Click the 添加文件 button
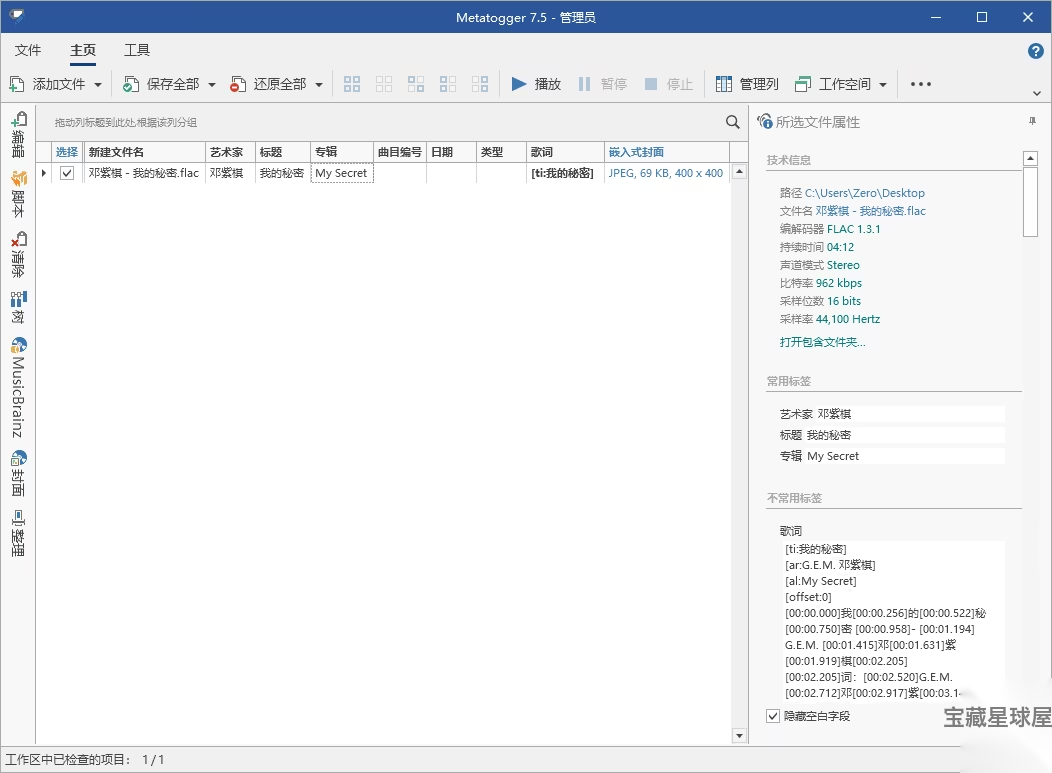This screenshot has width=1052, height=773. tap(47, 84)
